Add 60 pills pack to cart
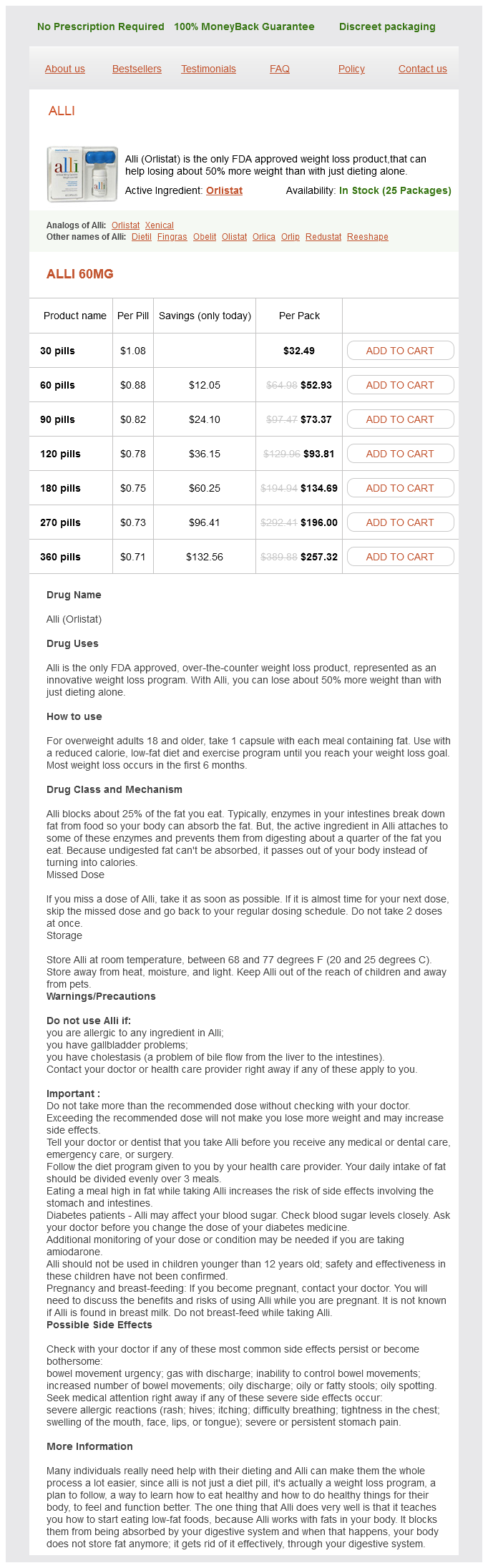This screenshot has height=1568, width=488. point(400,385)
